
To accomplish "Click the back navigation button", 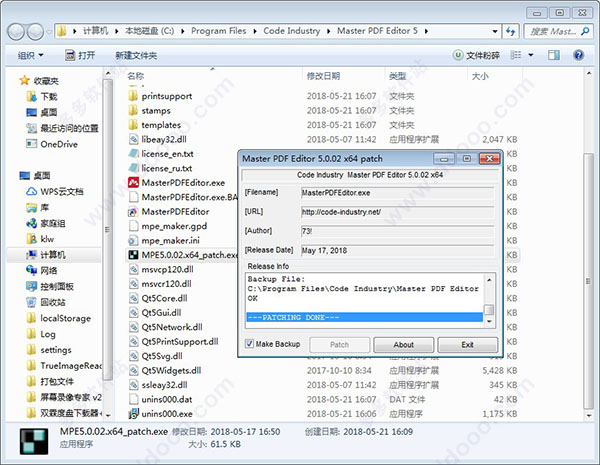I will [16, 31].
